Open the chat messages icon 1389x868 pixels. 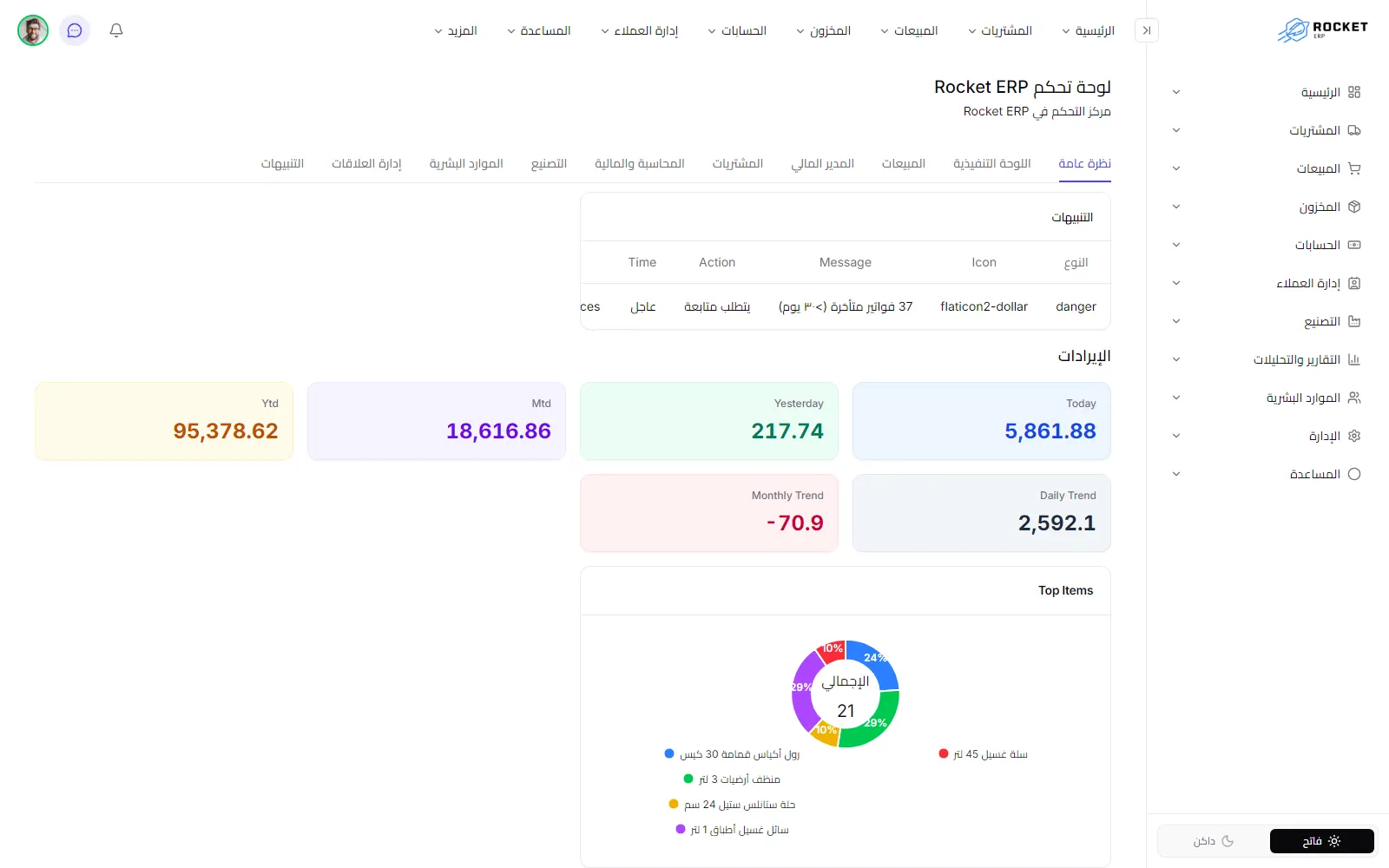tap(75, 30)
